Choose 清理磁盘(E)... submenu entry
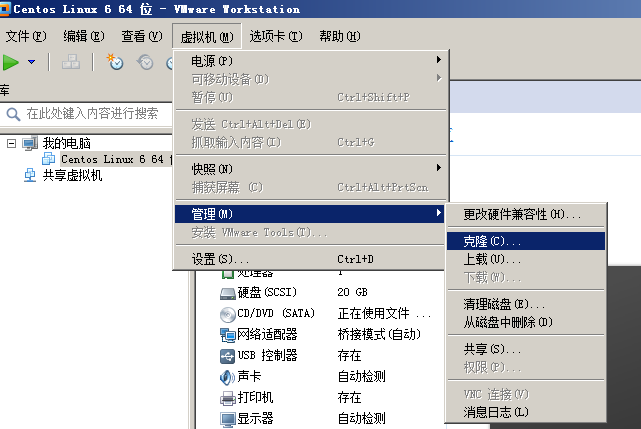Image resolution: width=641 pixels, height=429 pixels. coord(526,304)
